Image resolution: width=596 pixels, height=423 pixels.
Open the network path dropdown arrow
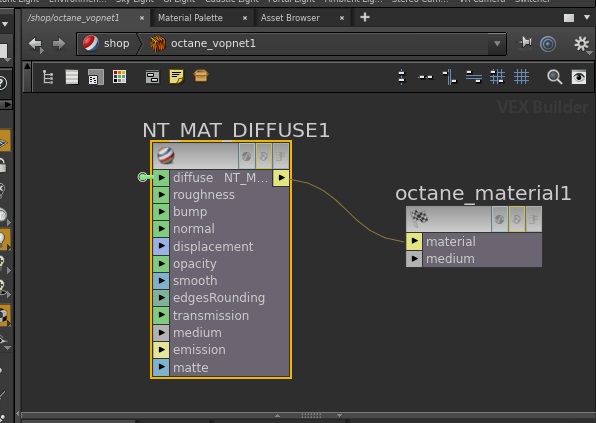point(497,44)
